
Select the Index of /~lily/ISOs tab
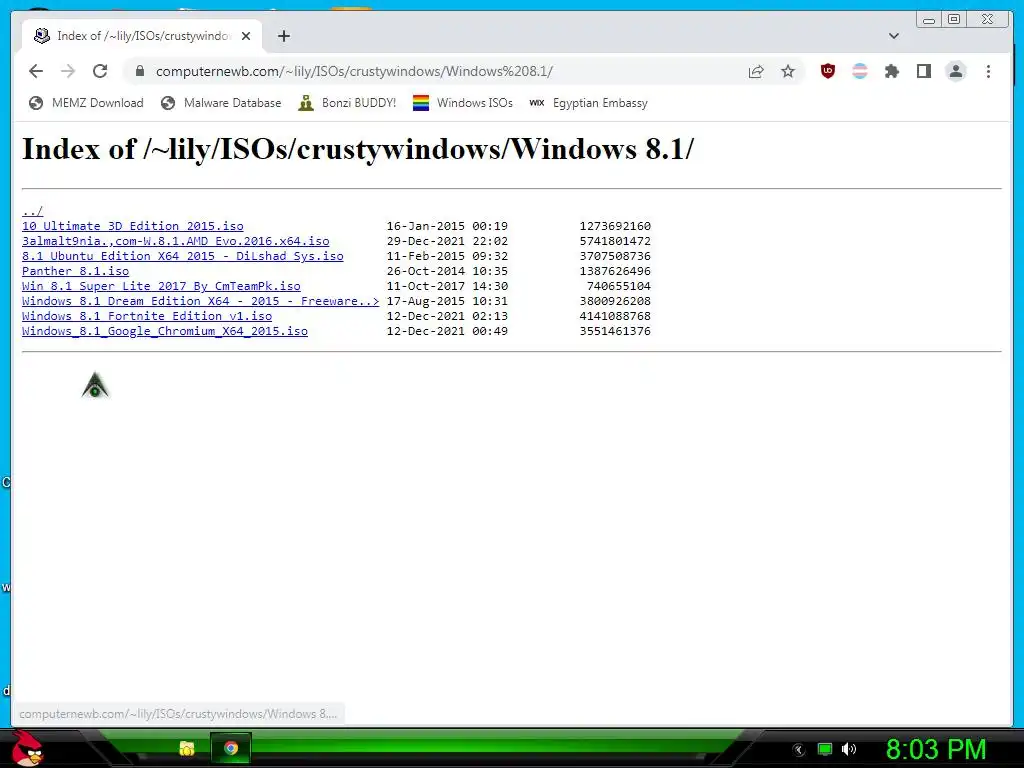coord(142,36)
